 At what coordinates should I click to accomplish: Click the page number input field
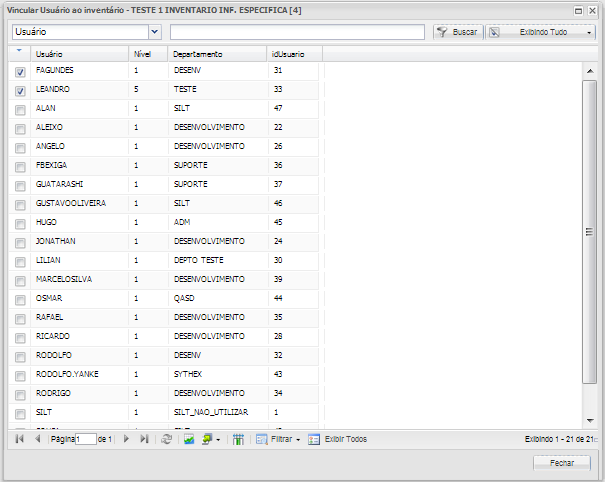pyautogui.click(x=86, y=439)
